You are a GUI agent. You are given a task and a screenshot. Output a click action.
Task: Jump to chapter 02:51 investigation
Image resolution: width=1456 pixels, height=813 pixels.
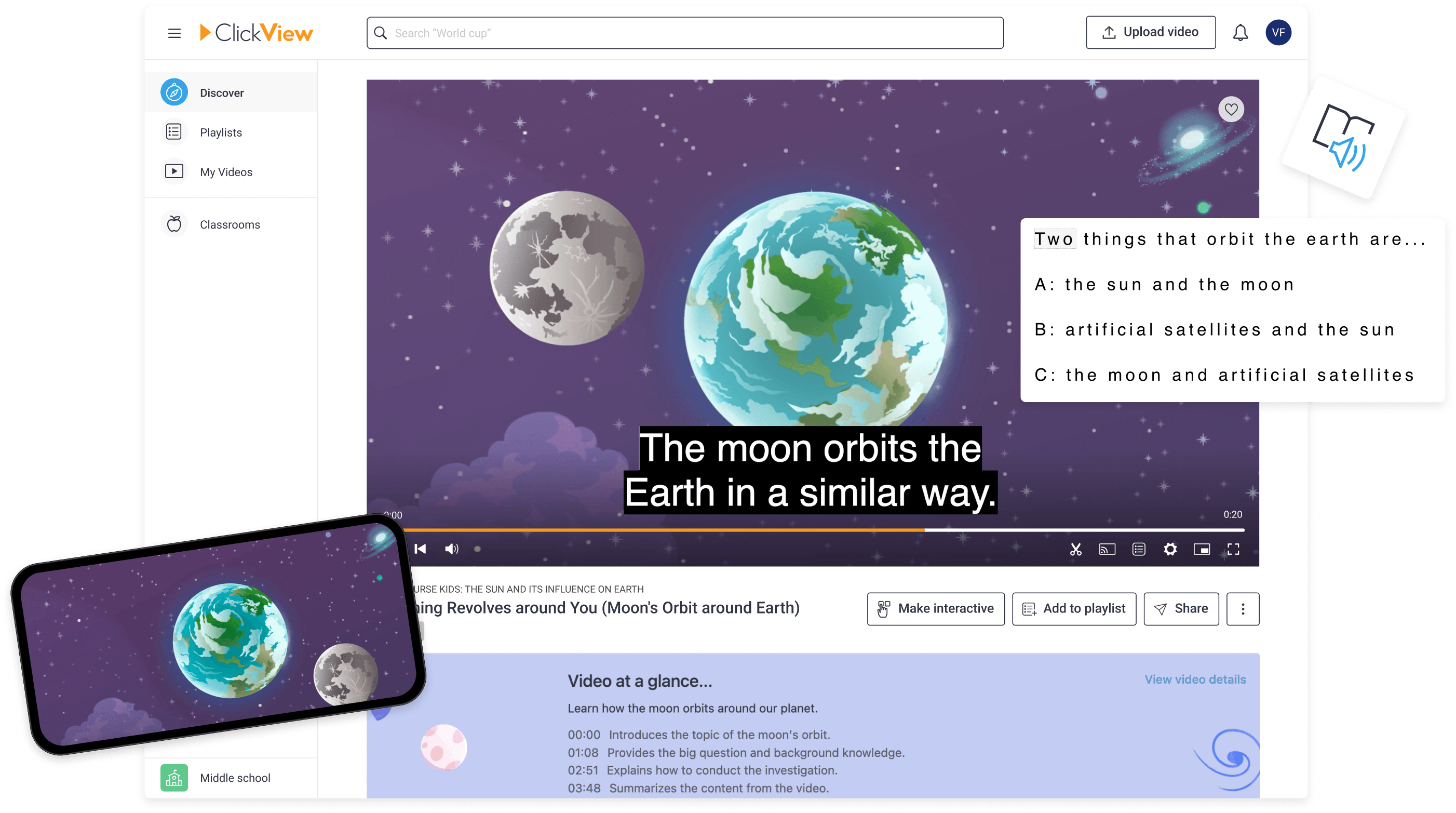703,770
